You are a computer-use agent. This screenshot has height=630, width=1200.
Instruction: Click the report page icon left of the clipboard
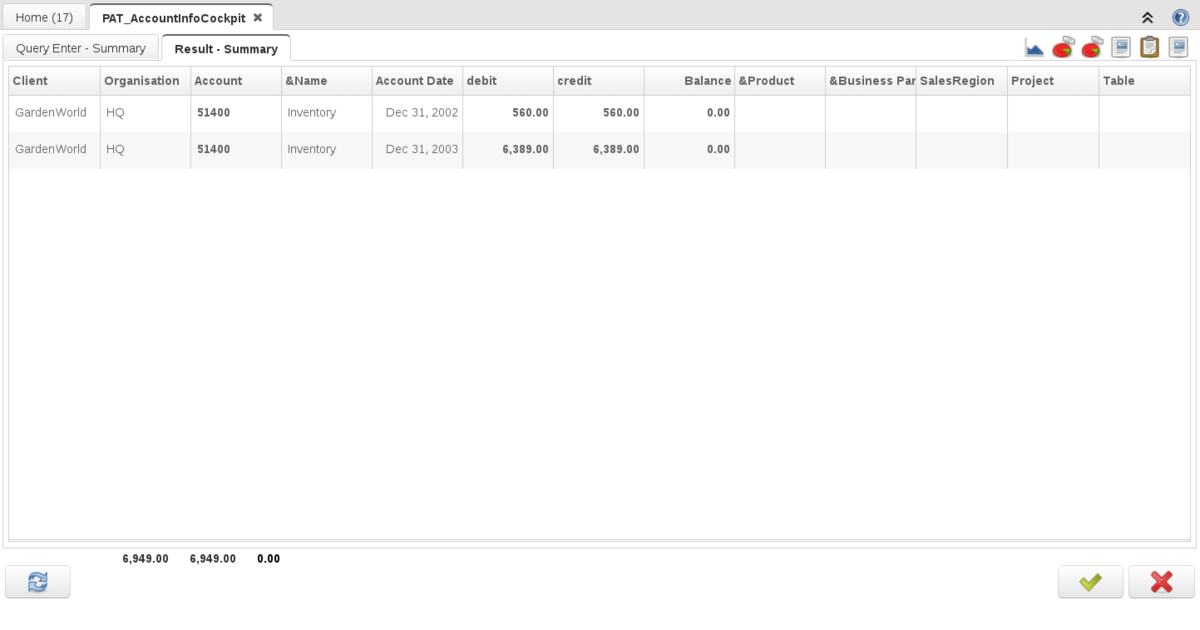[1121, 47]
